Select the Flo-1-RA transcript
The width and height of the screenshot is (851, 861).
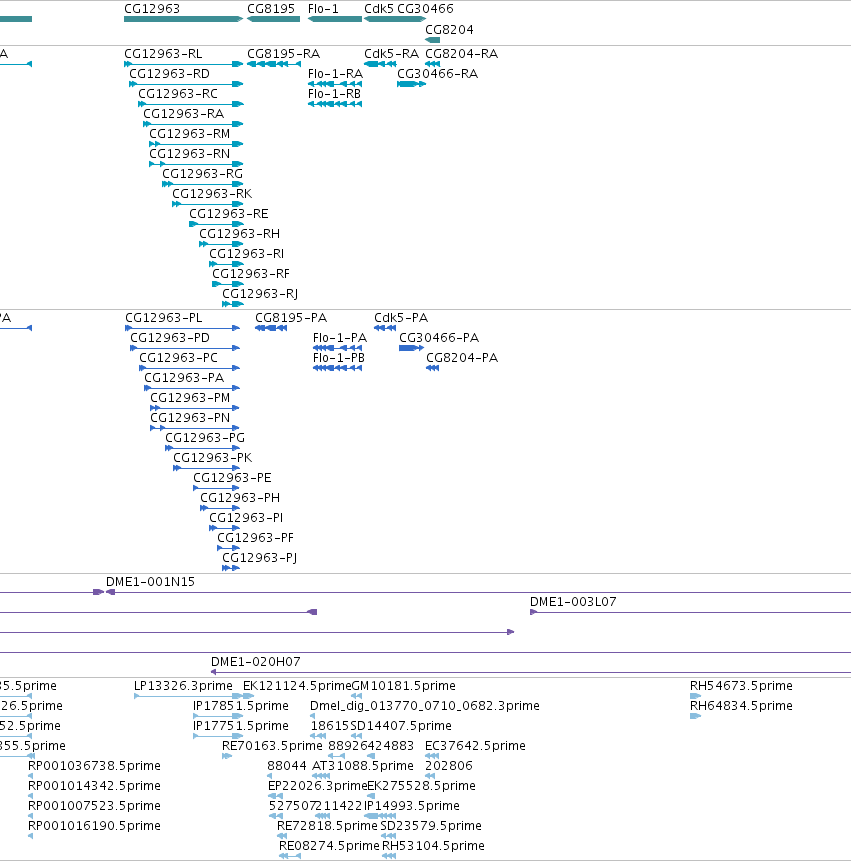tap(335, 74)
